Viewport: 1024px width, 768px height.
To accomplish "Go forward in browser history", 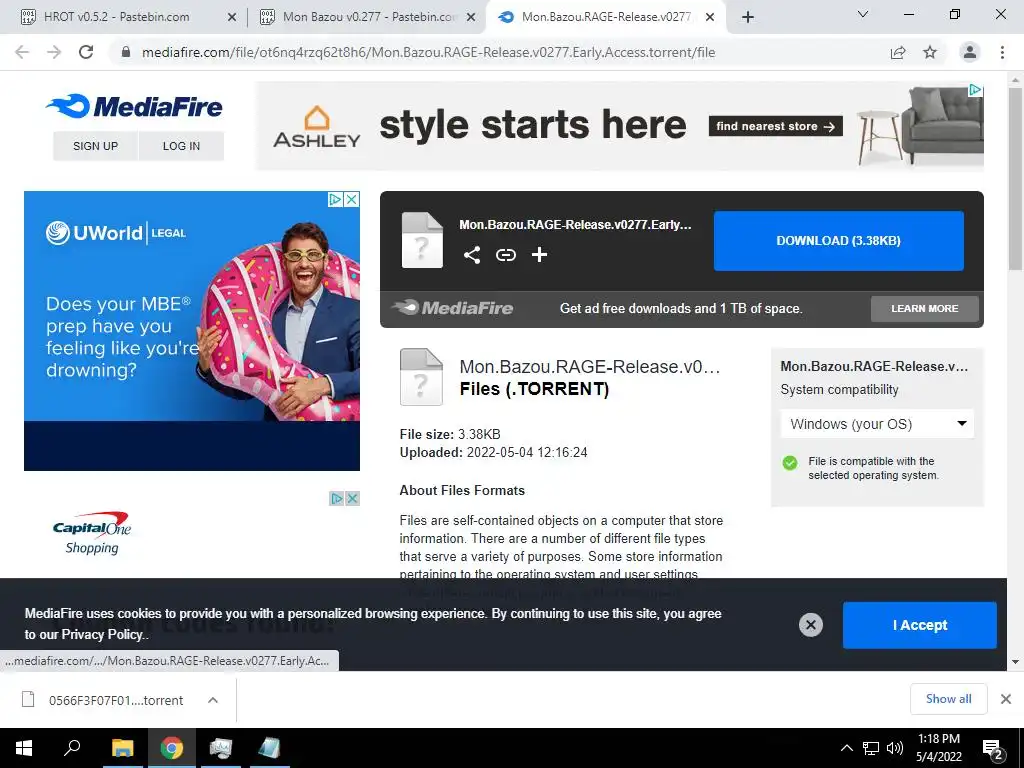I will coord(54,52).
